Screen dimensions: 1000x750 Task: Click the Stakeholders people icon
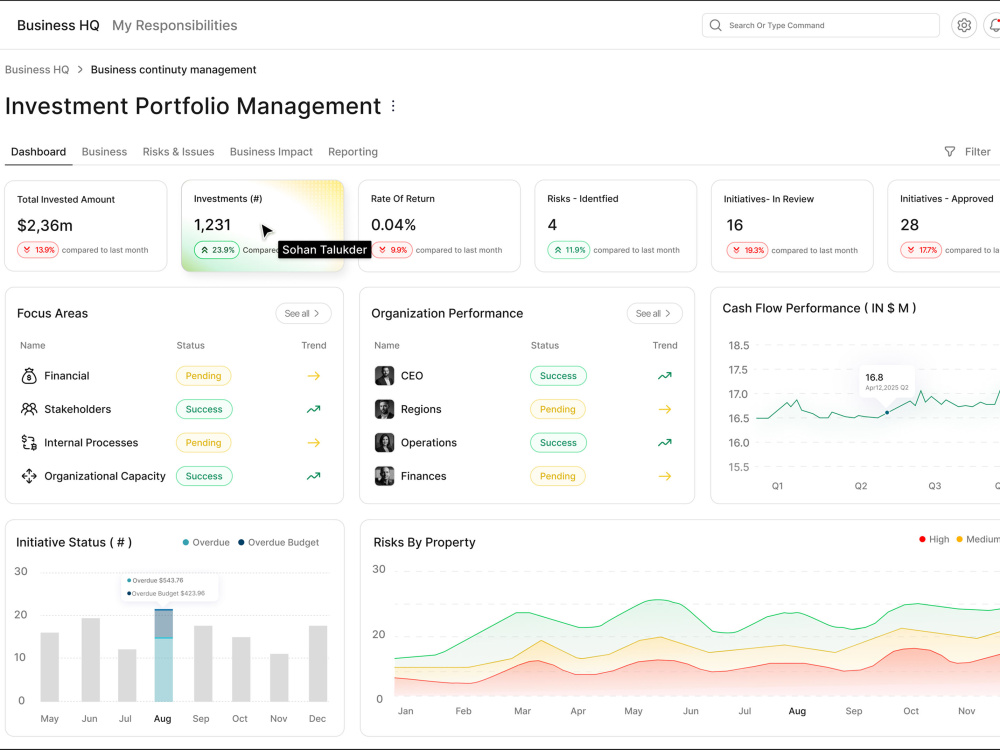point(29,409)
